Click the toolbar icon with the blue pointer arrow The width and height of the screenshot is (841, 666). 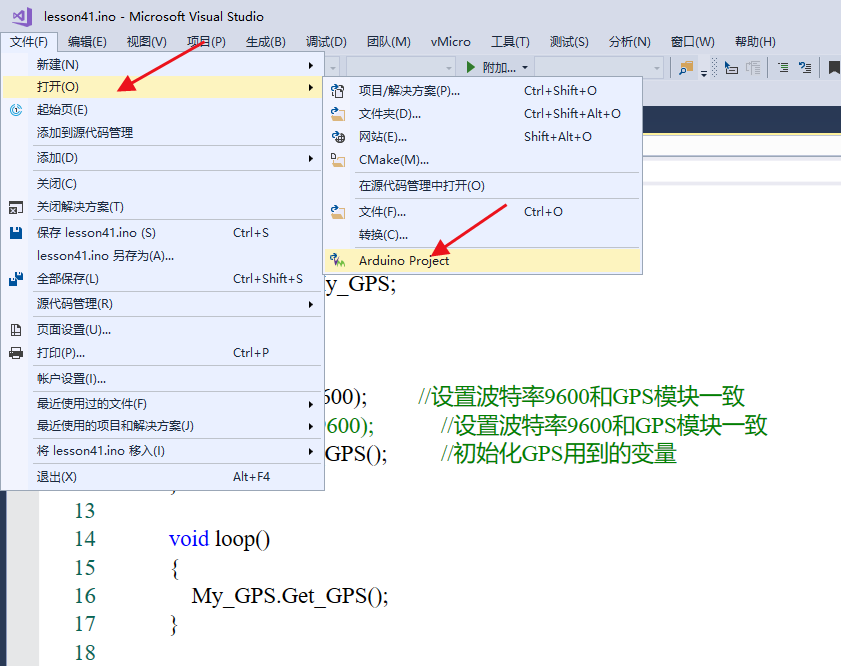731,68
